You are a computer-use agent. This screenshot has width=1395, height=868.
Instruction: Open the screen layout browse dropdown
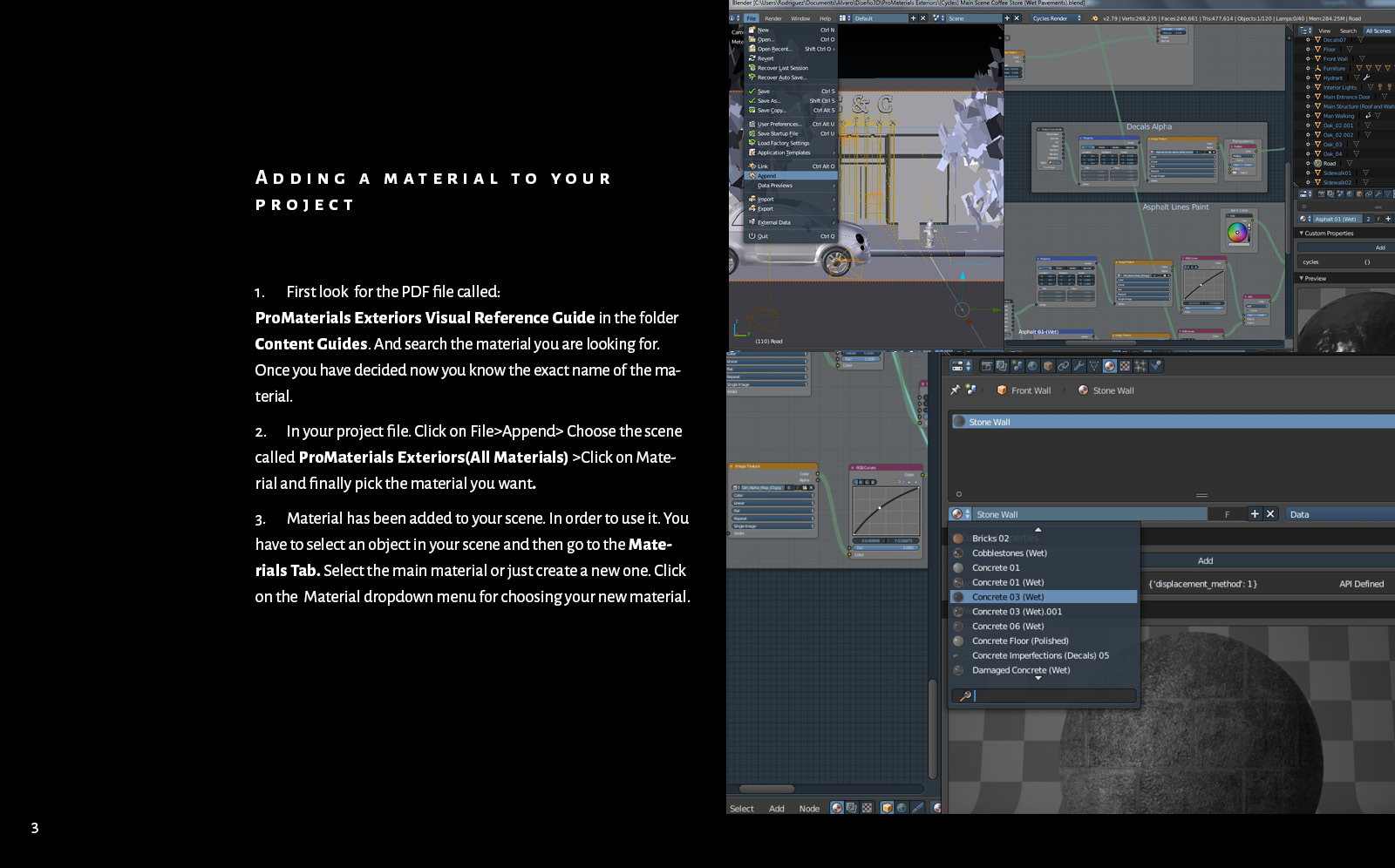point(844,17)
